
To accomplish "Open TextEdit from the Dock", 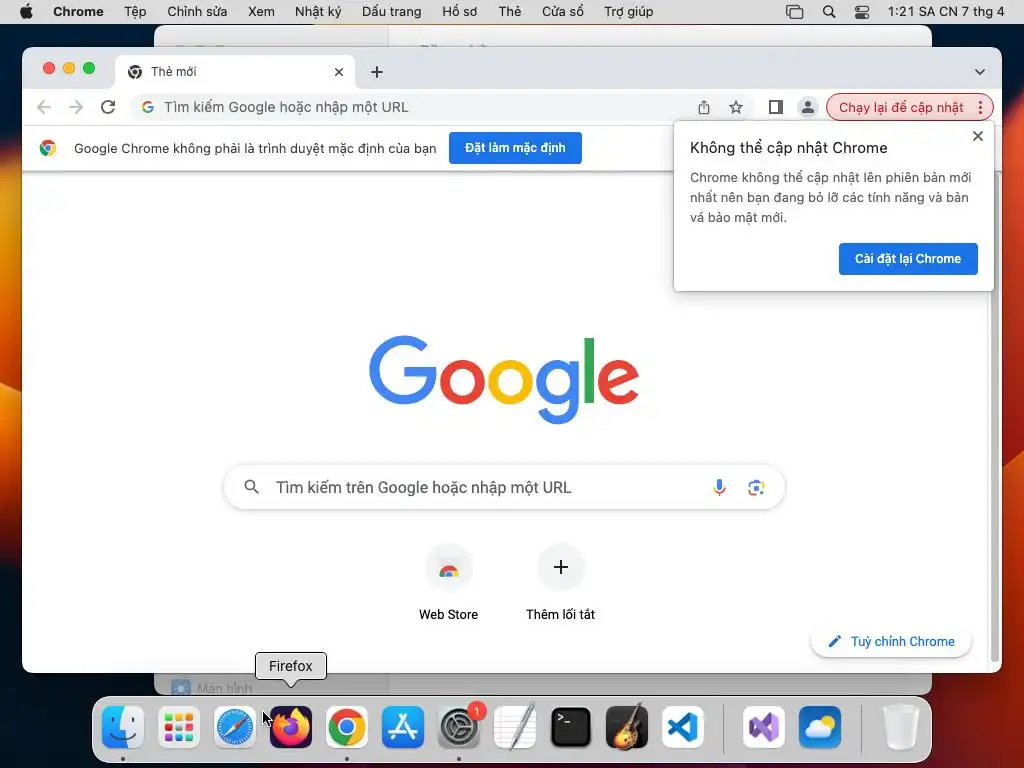I will click(515, 727).
